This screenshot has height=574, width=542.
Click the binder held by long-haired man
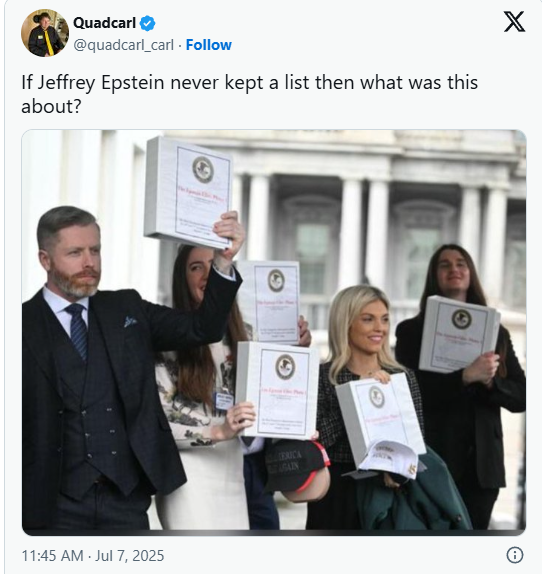459,334
